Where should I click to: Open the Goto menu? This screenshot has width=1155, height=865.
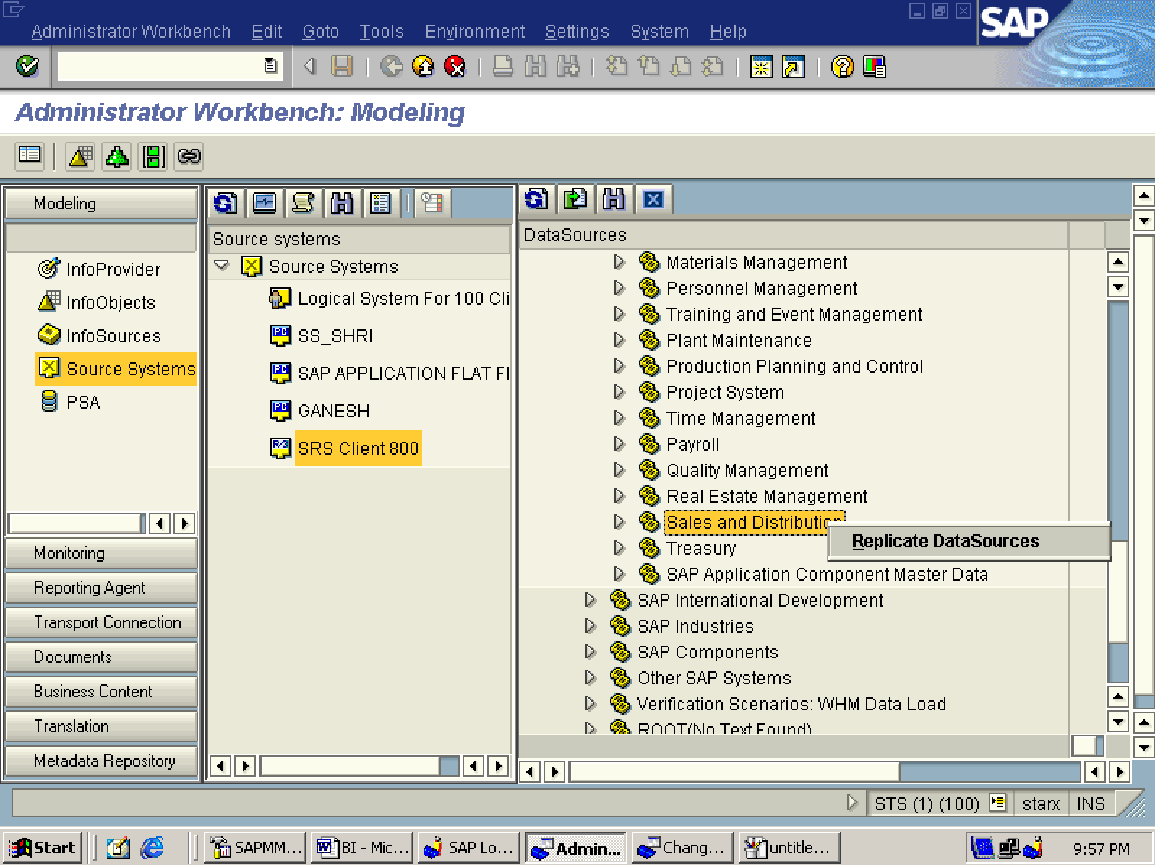(320, 32)
